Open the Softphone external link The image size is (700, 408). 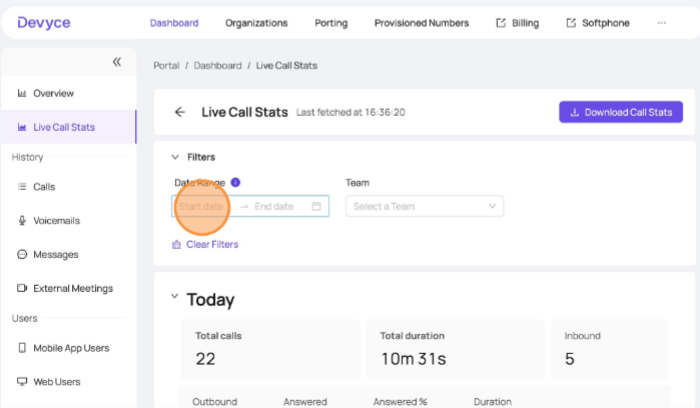point(598,23)
